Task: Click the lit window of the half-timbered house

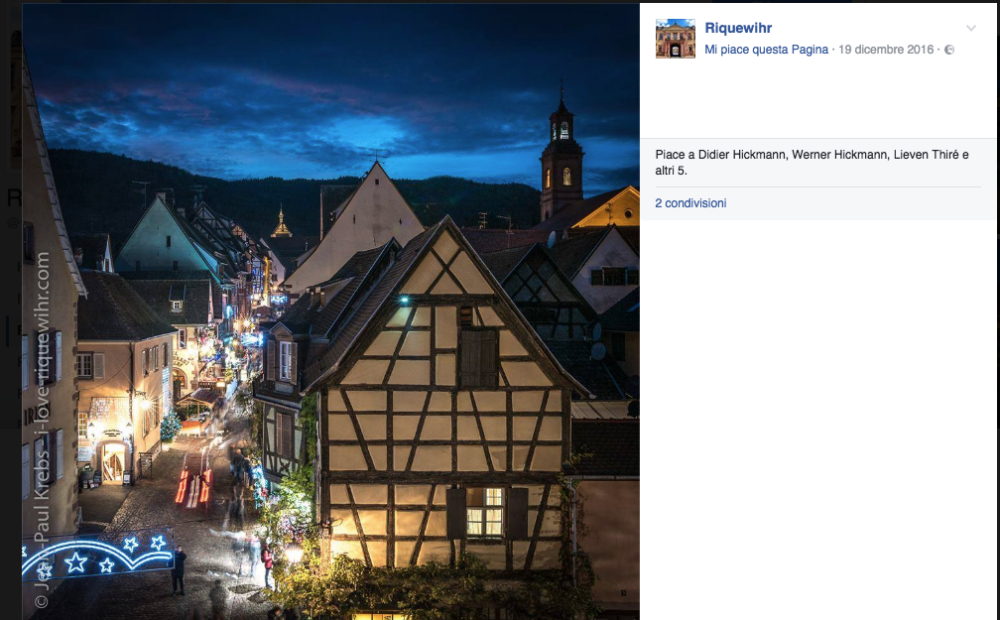Action: pos(485,512)
